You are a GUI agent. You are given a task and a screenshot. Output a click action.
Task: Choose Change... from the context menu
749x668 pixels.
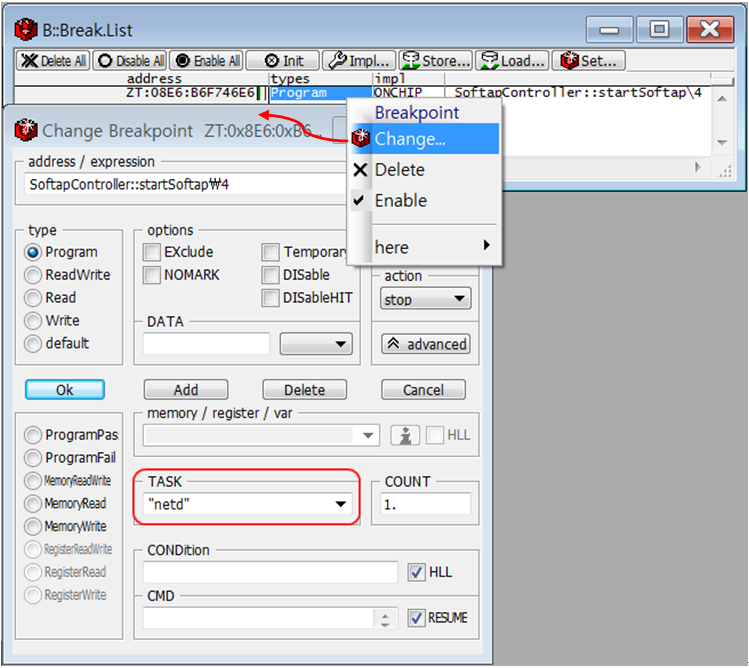(410, 139)
